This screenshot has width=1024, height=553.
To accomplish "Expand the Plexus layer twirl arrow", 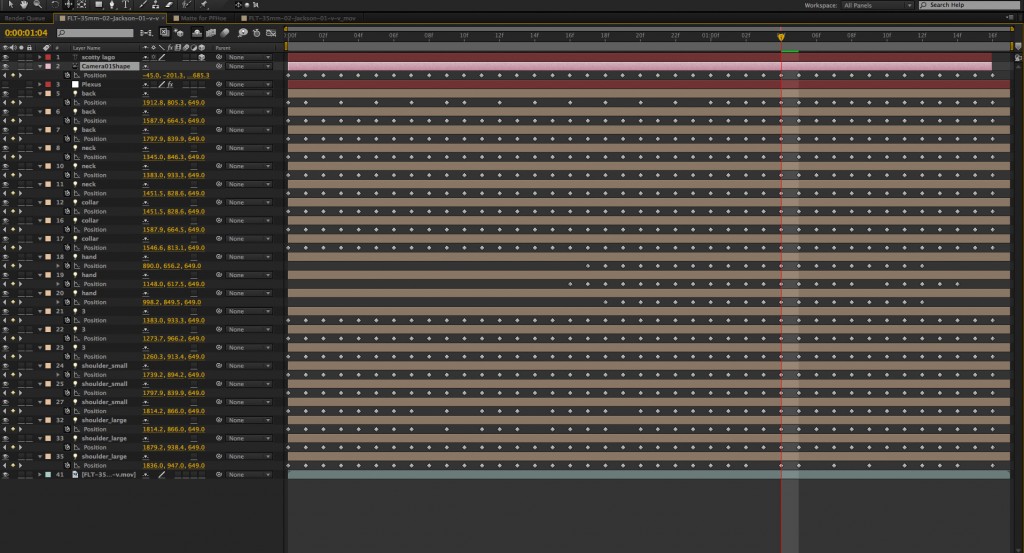I will click(39, 85).
